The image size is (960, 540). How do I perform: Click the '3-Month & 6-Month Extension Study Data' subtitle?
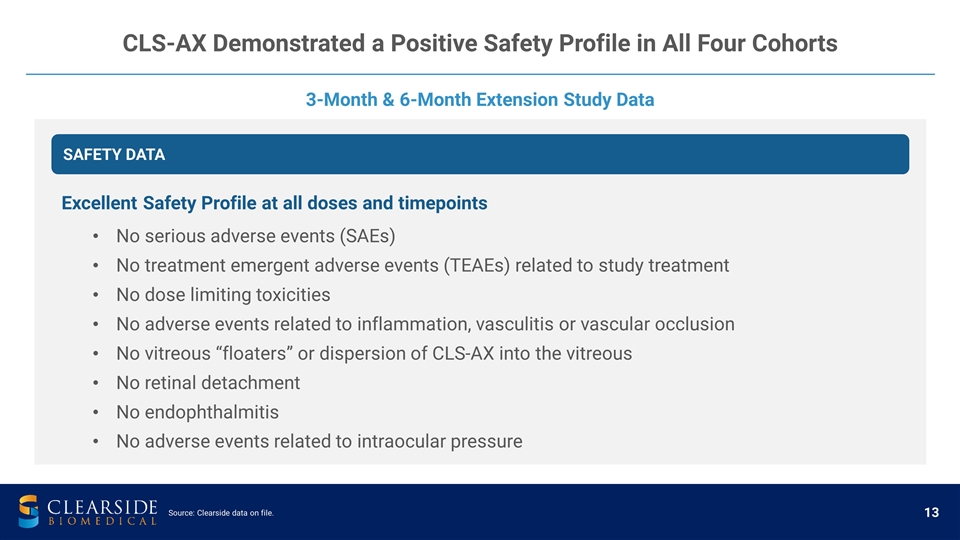[480, 100]
